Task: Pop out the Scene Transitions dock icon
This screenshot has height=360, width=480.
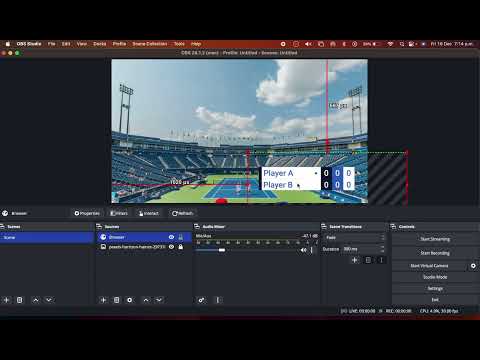Action: 324,227
